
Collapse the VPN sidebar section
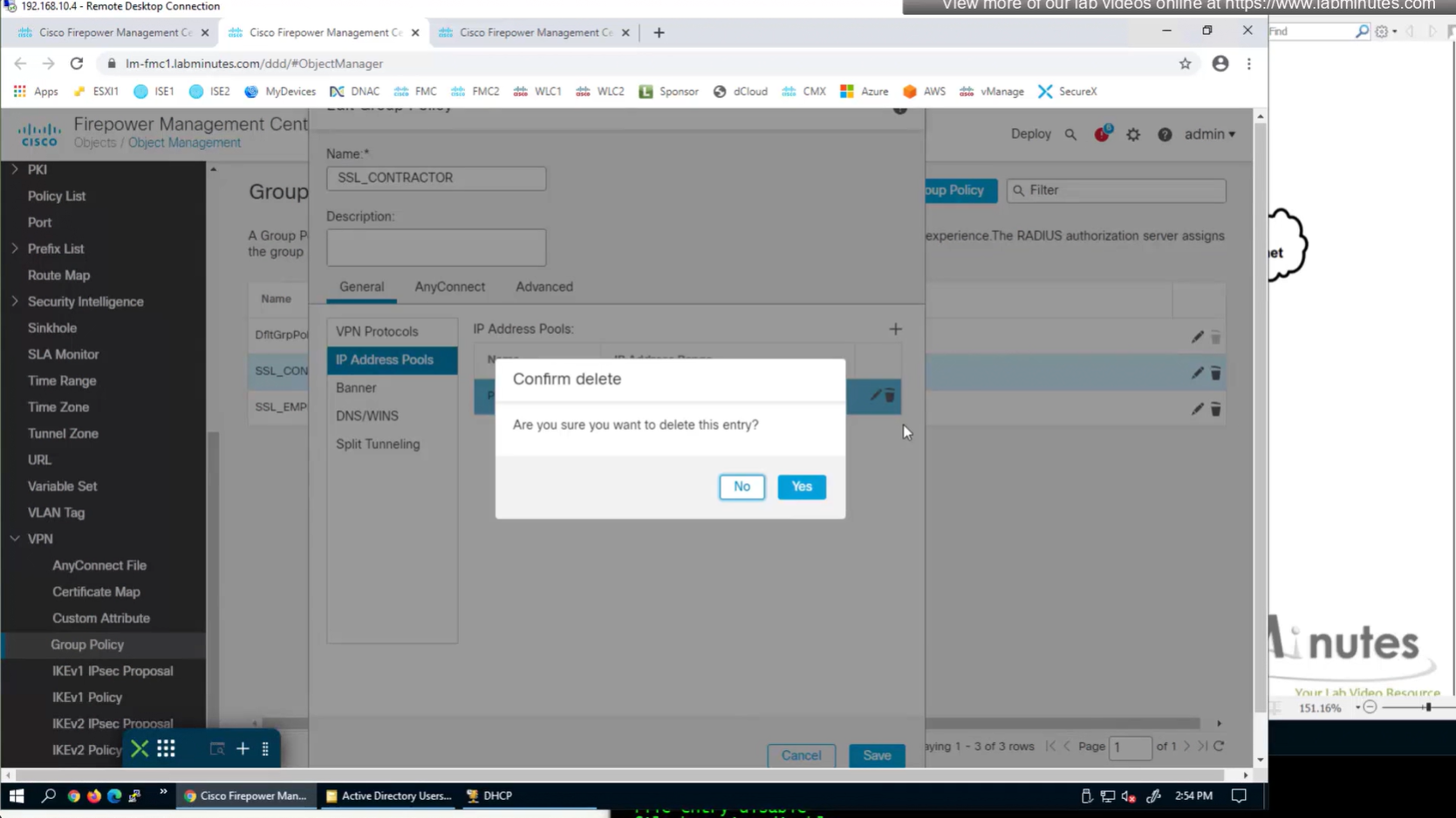15,539
